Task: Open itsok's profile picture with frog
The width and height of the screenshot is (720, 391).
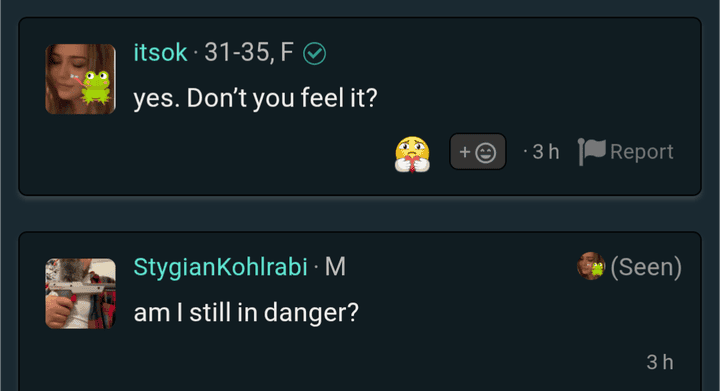Action: 80,79
